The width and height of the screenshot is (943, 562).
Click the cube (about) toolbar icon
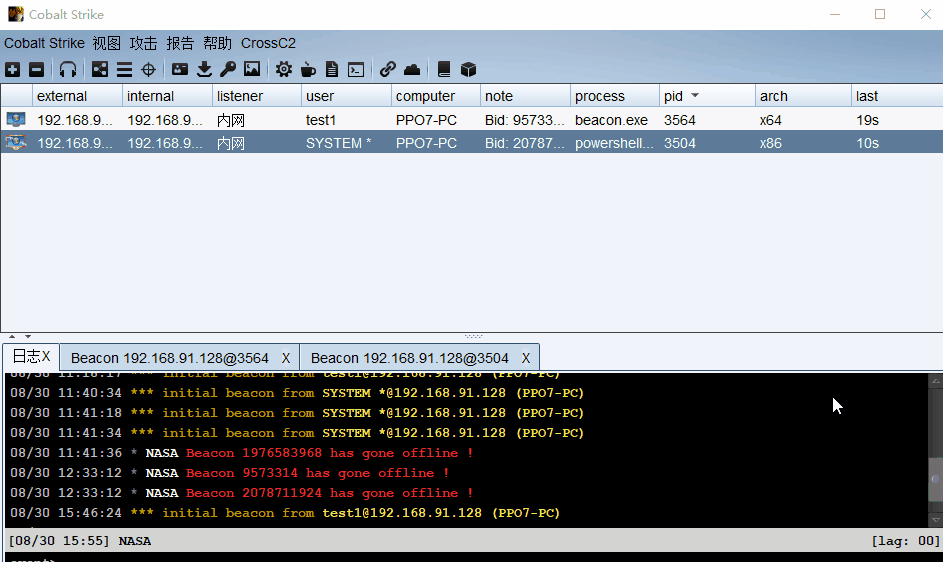pos(468,70)
